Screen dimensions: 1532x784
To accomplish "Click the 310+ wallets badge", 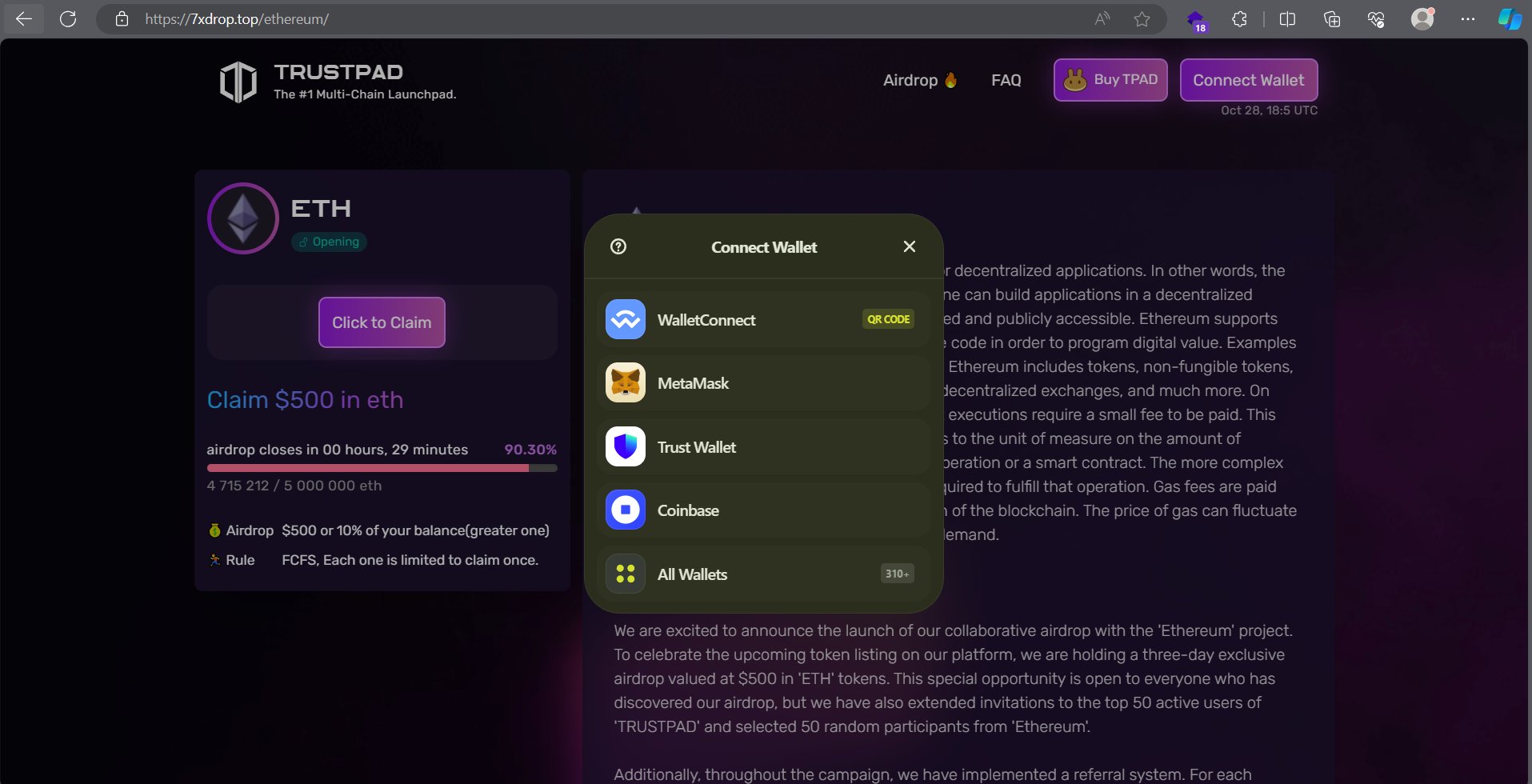I will 897,574.
